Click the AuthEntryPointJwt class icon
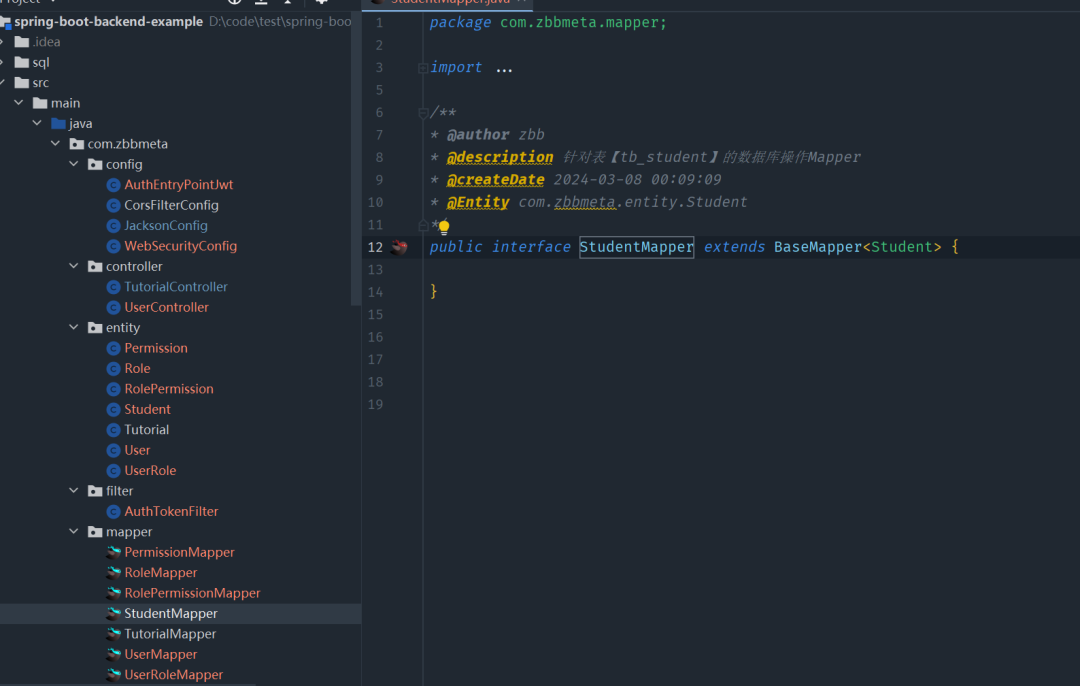The width and height of the screenshot is (1080, 686). coord(114,185)
